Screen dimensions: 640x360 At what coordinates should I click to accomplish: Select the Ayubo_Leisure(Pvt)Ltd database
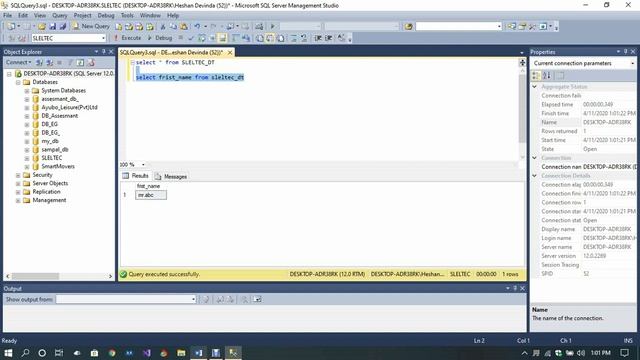pos(69,107)
